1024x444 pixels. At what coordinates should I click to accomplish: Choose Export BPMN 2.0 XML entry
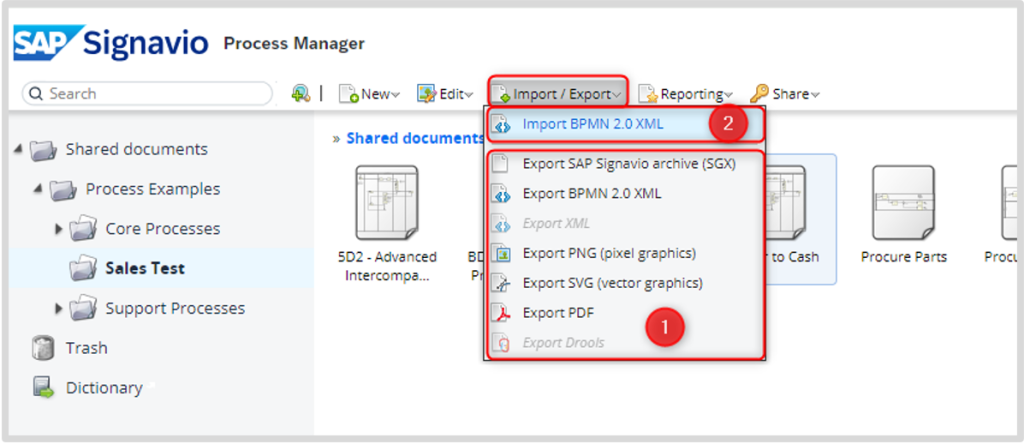point(625,194)
